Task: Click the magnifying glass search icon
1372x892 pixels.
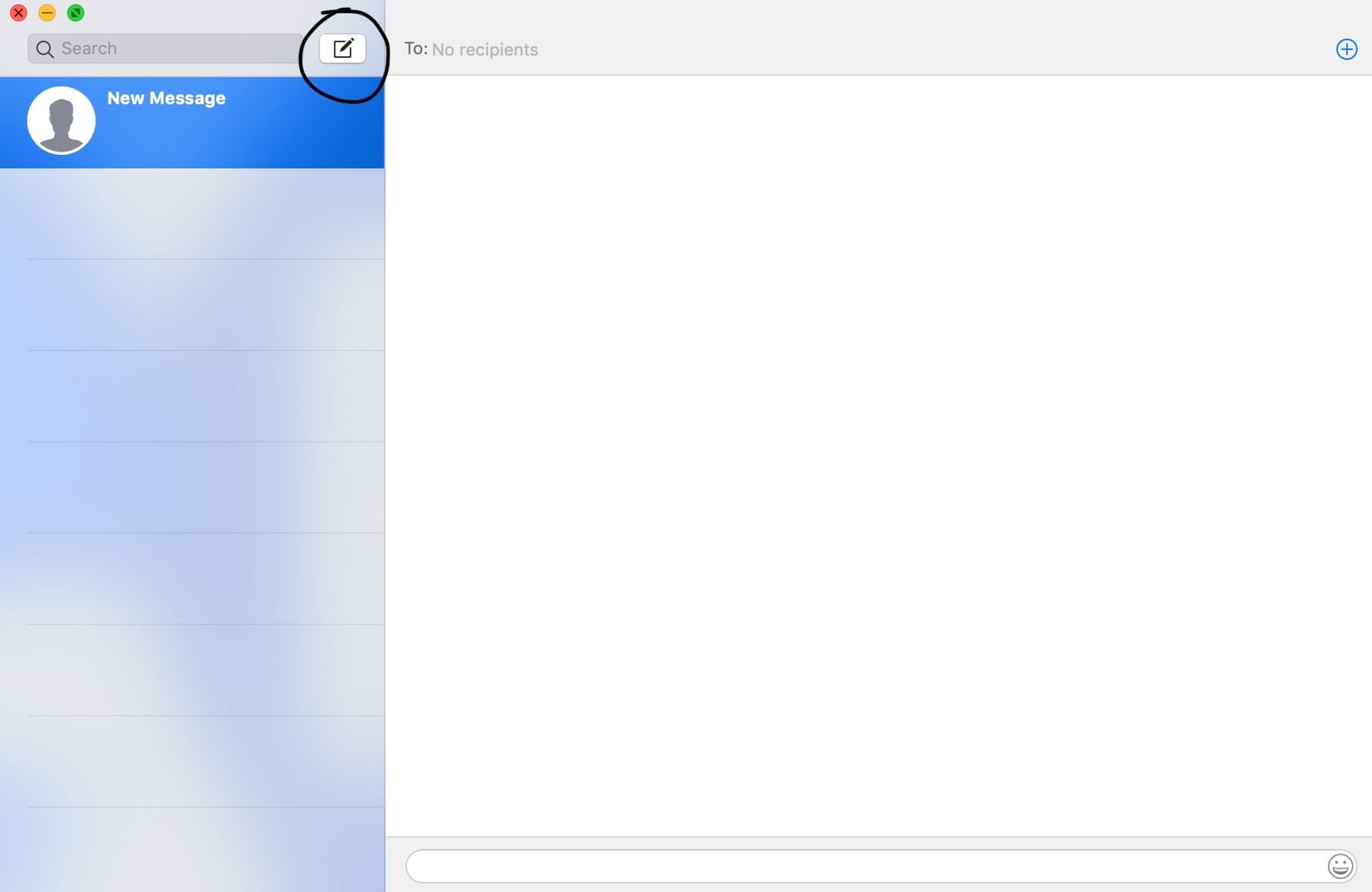Action: point(45,49)
